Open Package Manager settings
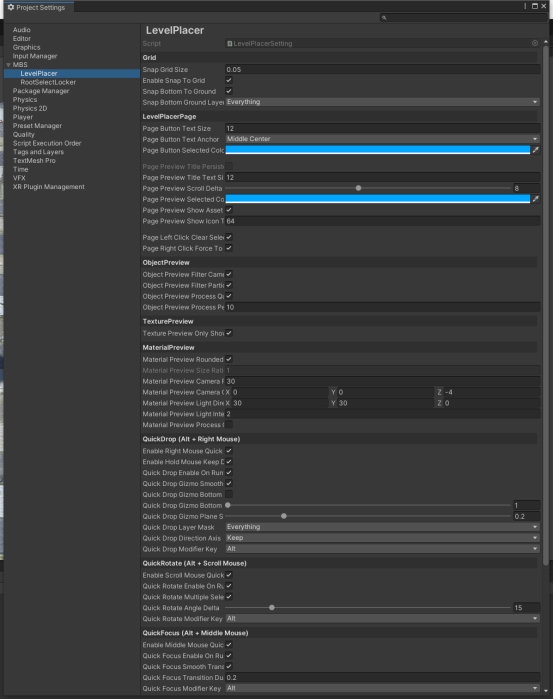The width and height of the screenshot is (554, 700). [x=41, y=91]
